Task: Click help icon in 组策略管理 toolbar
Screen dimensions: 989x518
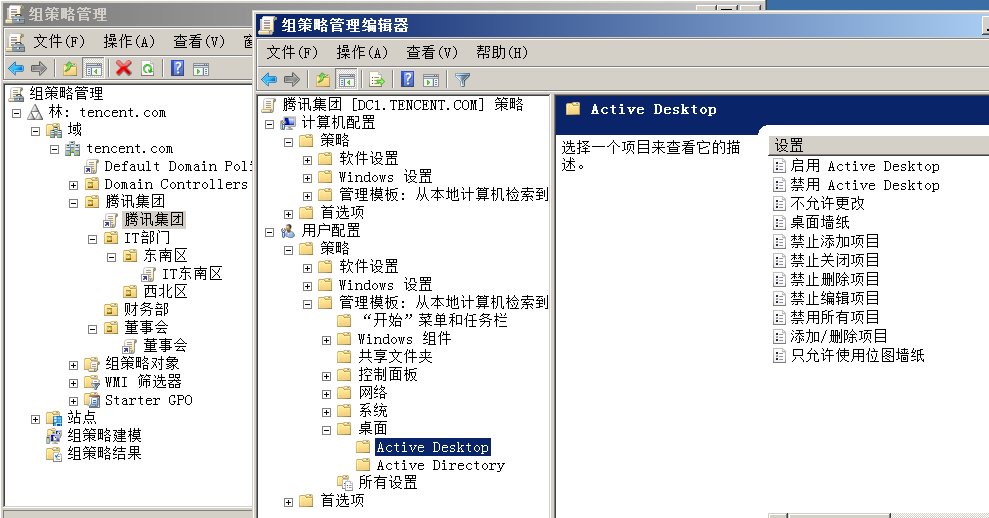Action: pos(178,68)
